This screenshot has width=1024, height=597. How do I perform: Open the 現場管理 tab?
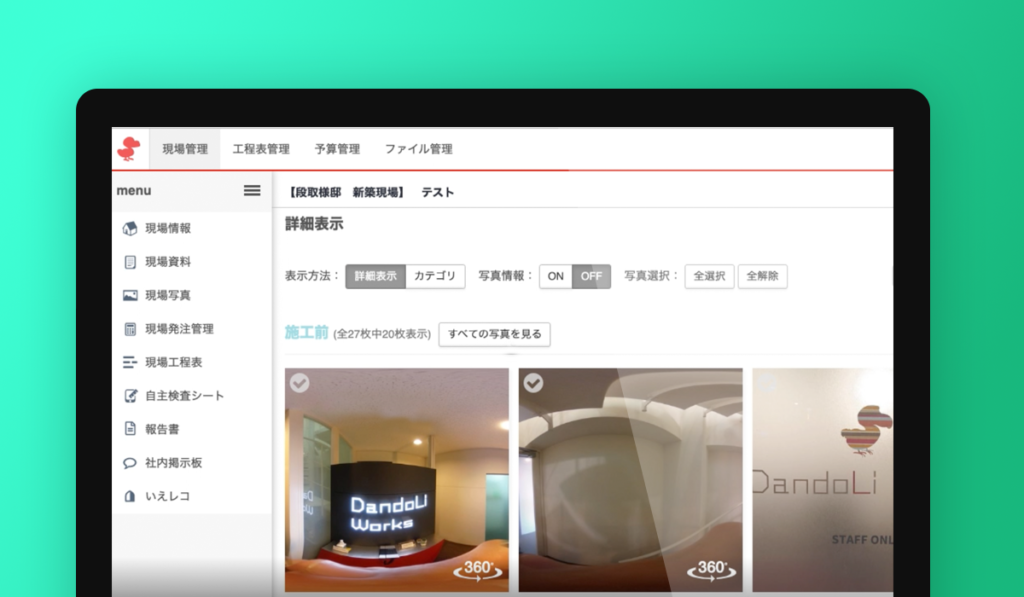[x=185, y=149]
